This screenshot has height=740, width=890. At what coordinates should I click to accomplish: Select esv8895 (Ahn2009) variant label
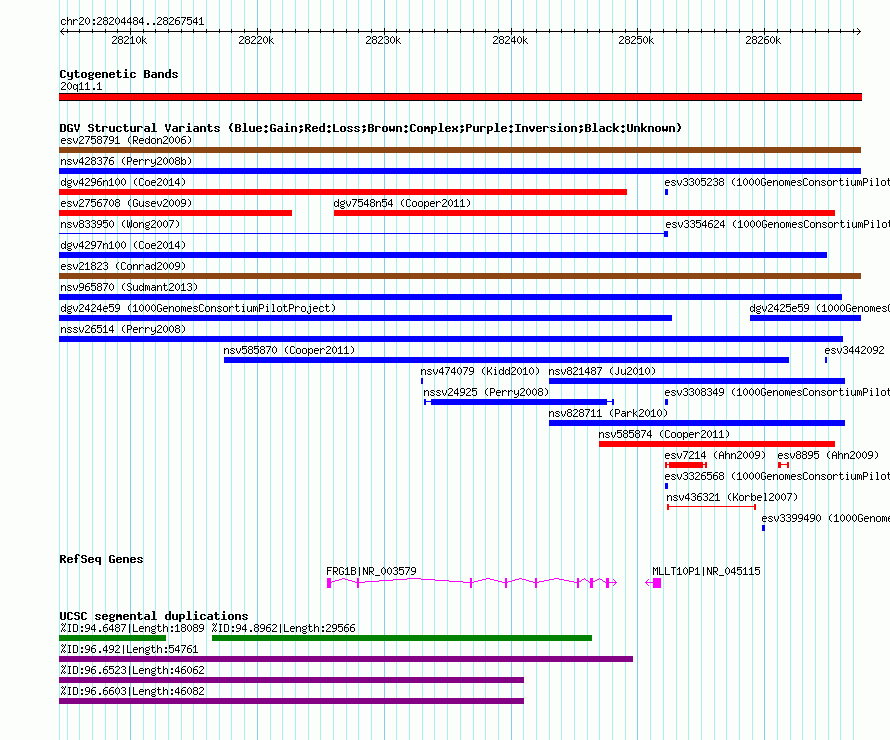point(828,455)
